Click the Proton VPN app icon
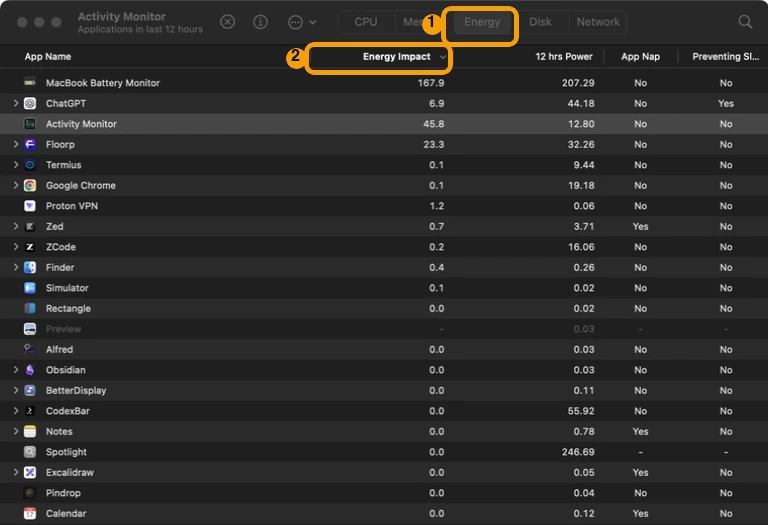The width and height of the screenshot is (768, 525). [x=30, y=206]
